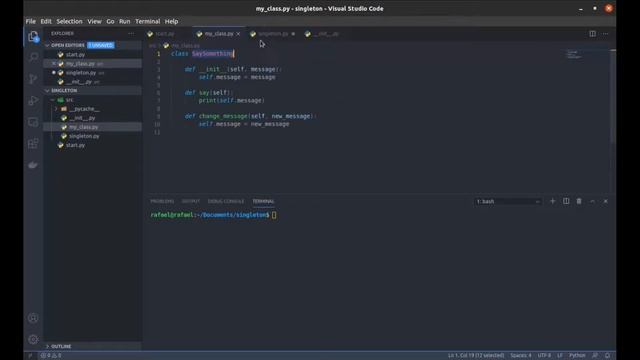640x360 pixels.
Task: Show errors and warnings from the status bar
Action: 51,356
